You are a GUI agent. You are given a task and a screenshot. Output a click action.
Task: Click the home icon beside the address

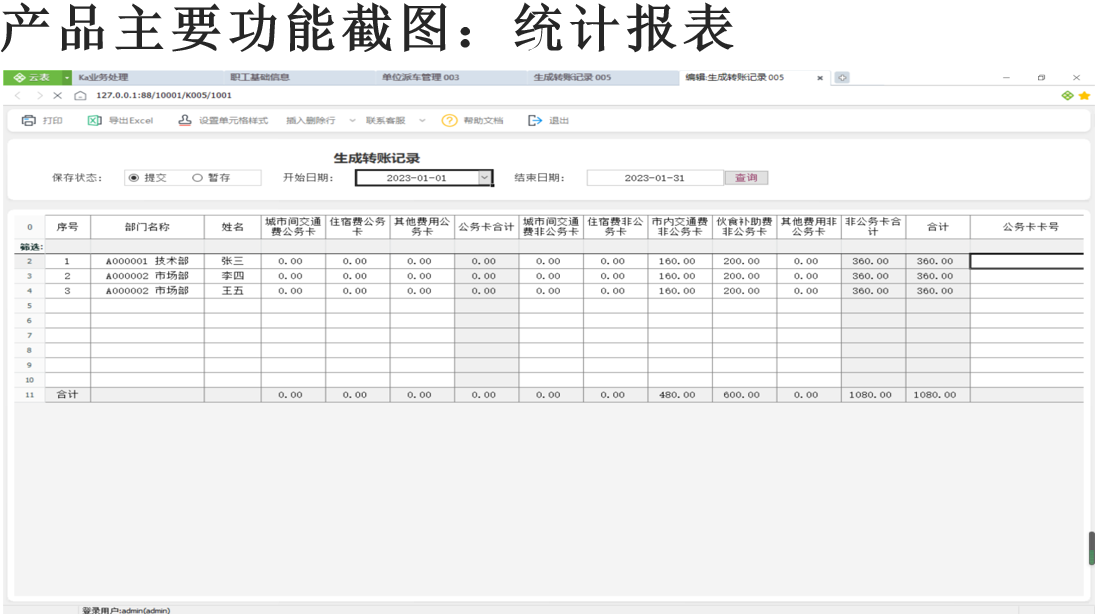pyautogui.click(x=80, y=95)
